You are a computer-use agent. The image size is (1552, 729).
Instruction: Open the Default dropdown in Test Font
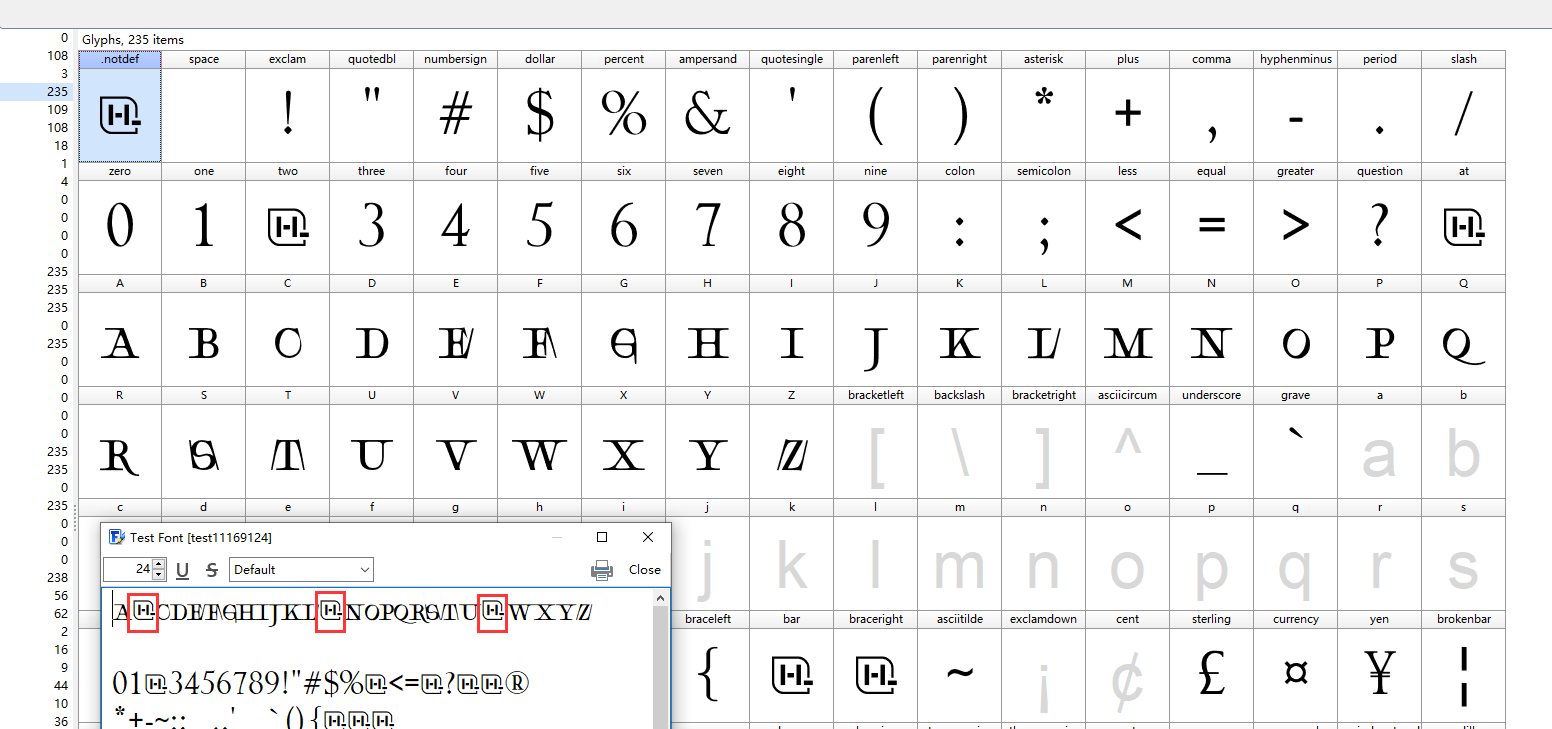(x=301, y=570)
